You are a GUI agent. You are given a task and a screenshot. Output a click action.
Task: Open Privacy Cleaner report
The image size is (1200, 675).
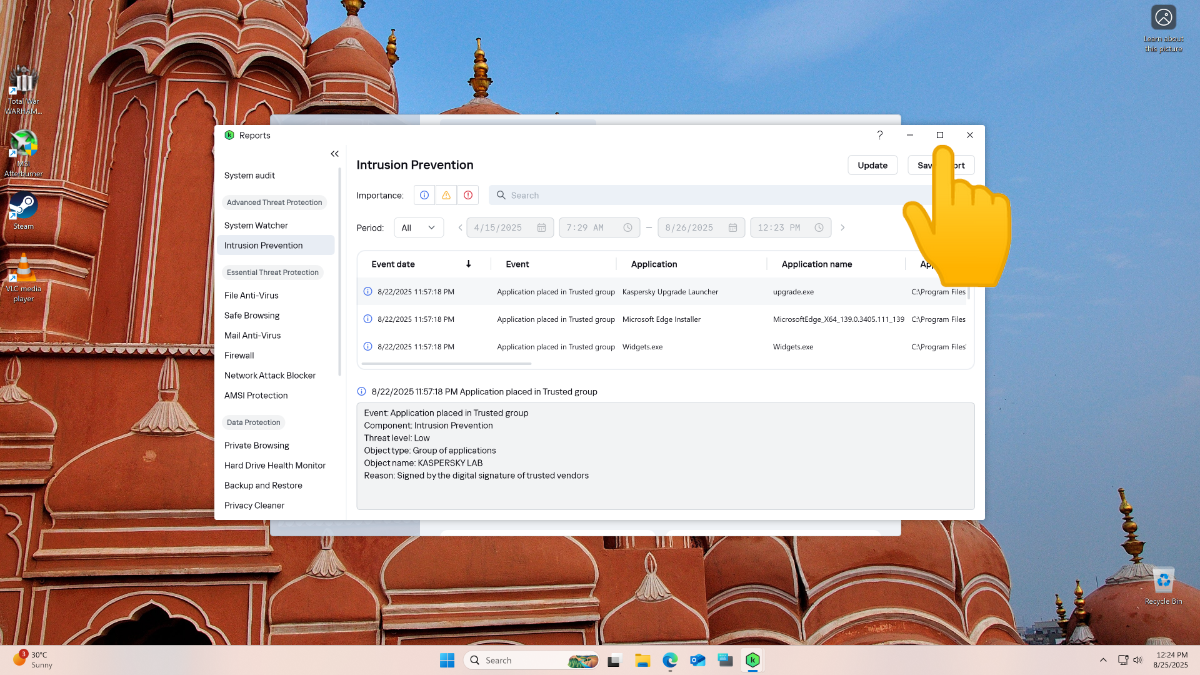[254, 505]
